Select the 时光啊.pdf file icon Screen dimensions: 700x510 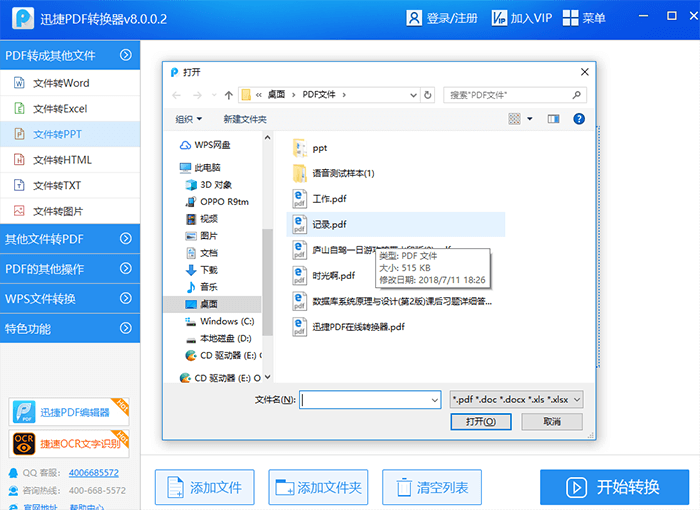tap(300, 276)
